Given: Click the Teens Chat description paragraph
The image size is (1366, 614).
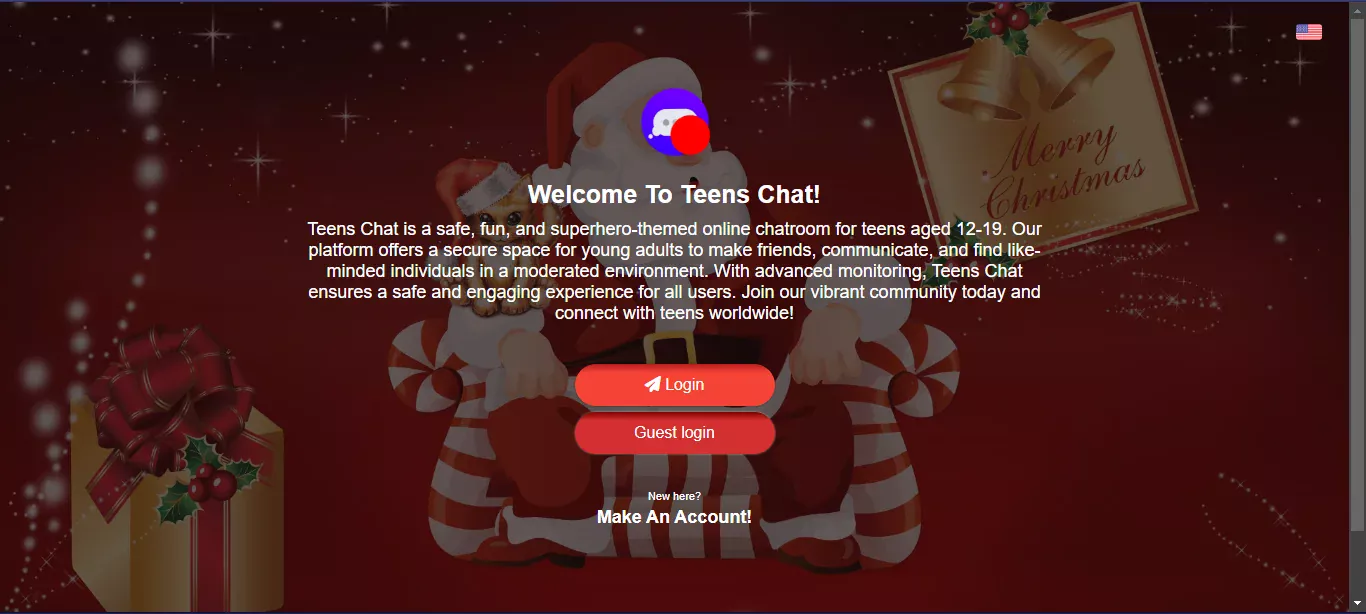Looking at the screenshot, I should coord(674,271).
